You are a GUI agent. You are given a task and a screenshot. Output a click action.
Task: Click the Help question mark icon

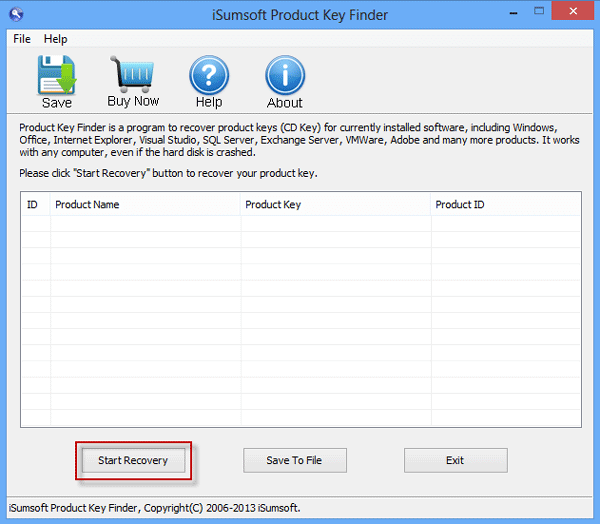point(209,75)
